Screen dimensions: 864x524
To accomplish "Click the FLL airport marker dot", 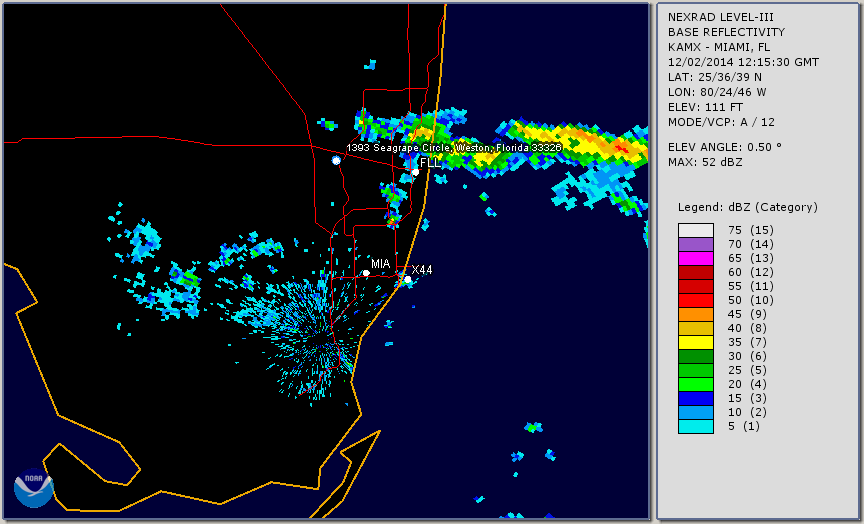I will point(415,172).
